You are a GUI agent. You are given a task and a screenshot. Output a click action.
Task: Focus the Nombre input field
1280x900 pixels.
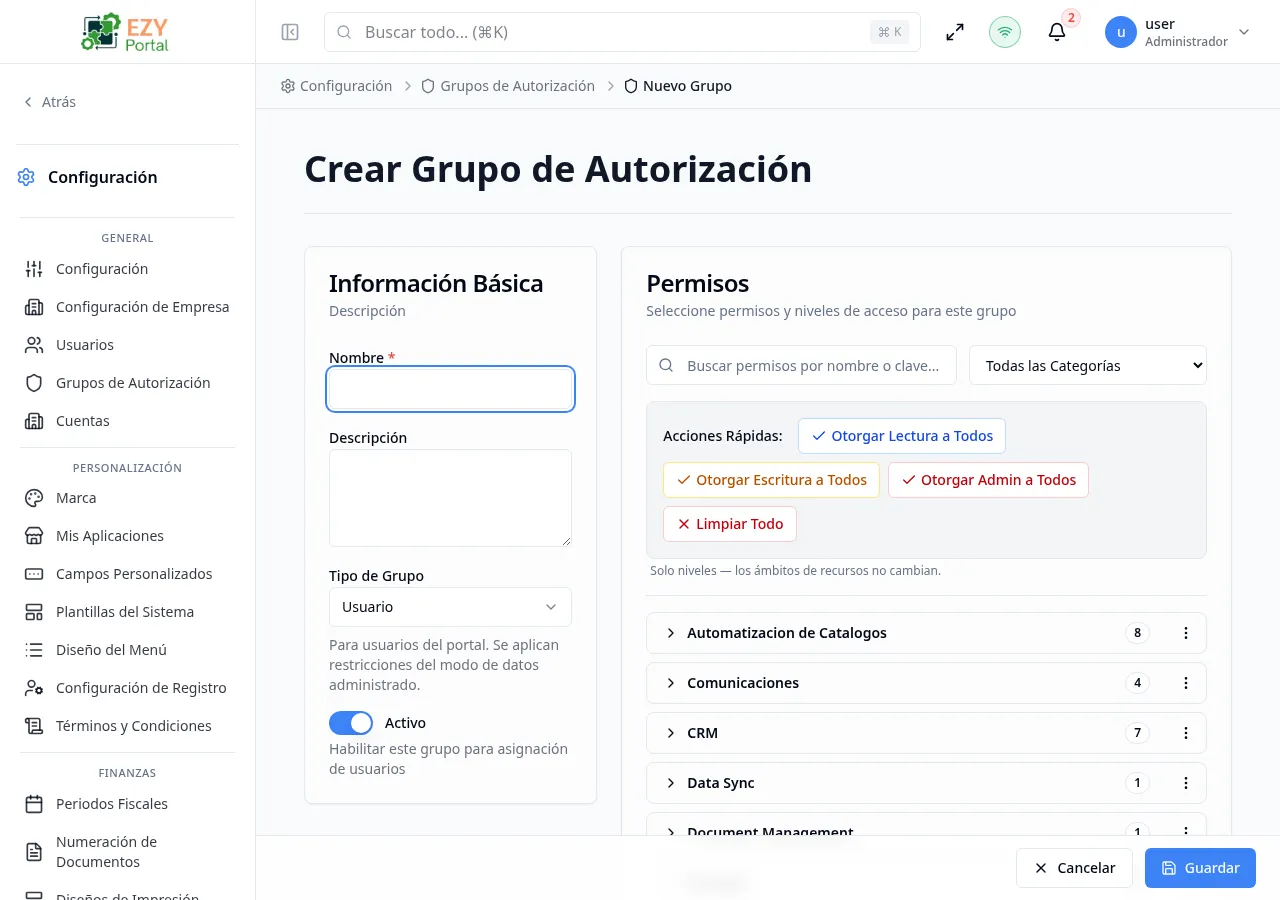[x=450, y=389]
